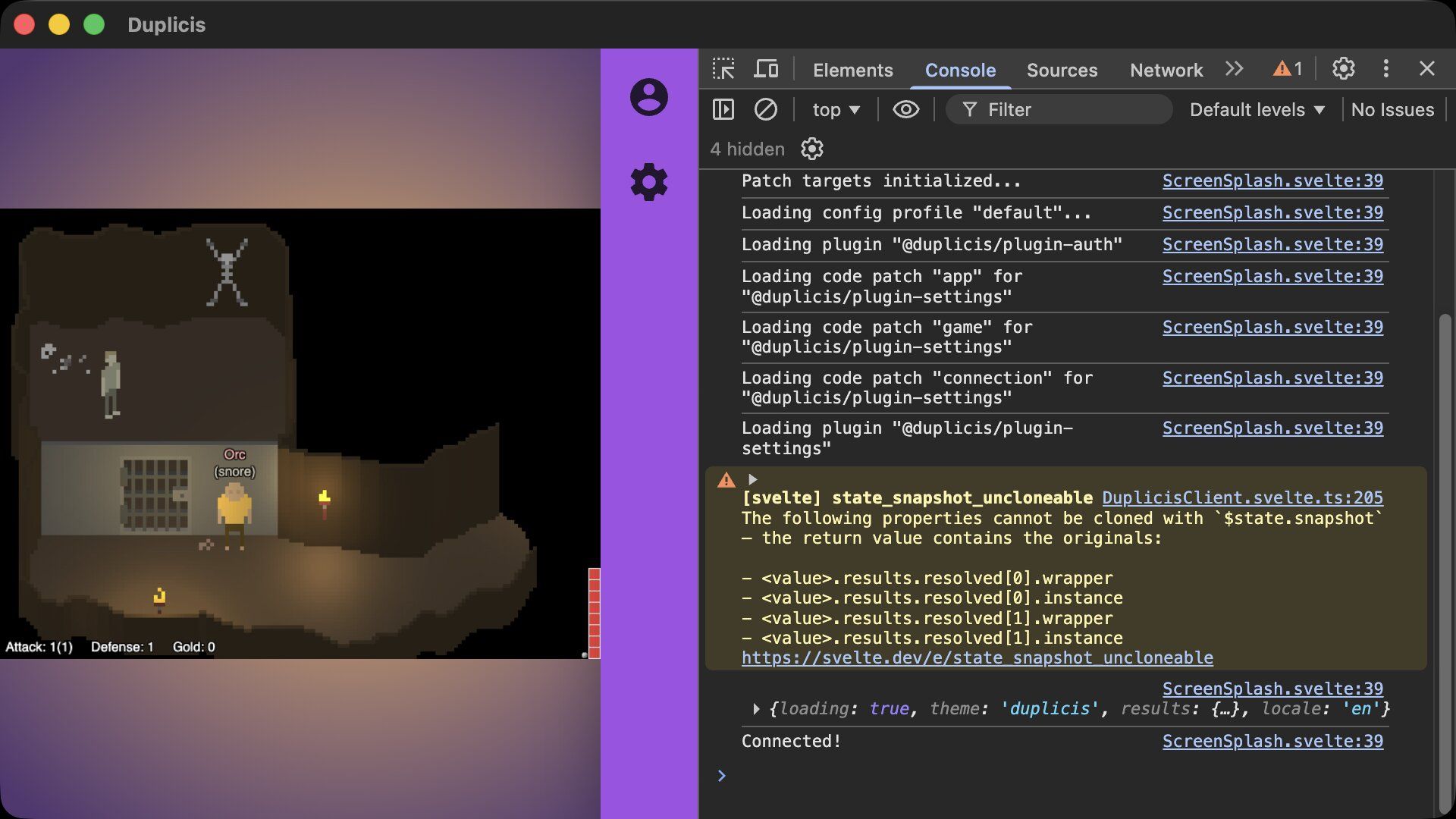Toggle the console sidebar panel
1456x819 pixels.
click(723, 109)
